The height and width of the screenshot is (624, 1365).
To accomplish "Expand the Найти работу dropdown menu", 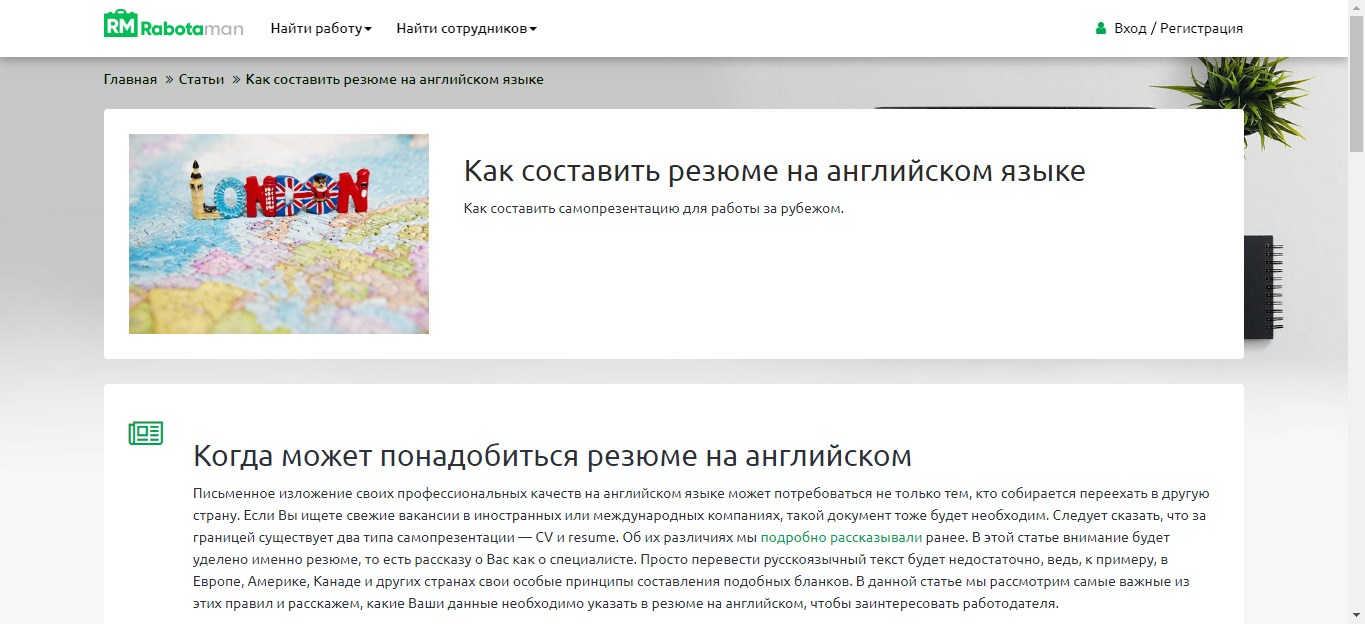I will 321,28.
